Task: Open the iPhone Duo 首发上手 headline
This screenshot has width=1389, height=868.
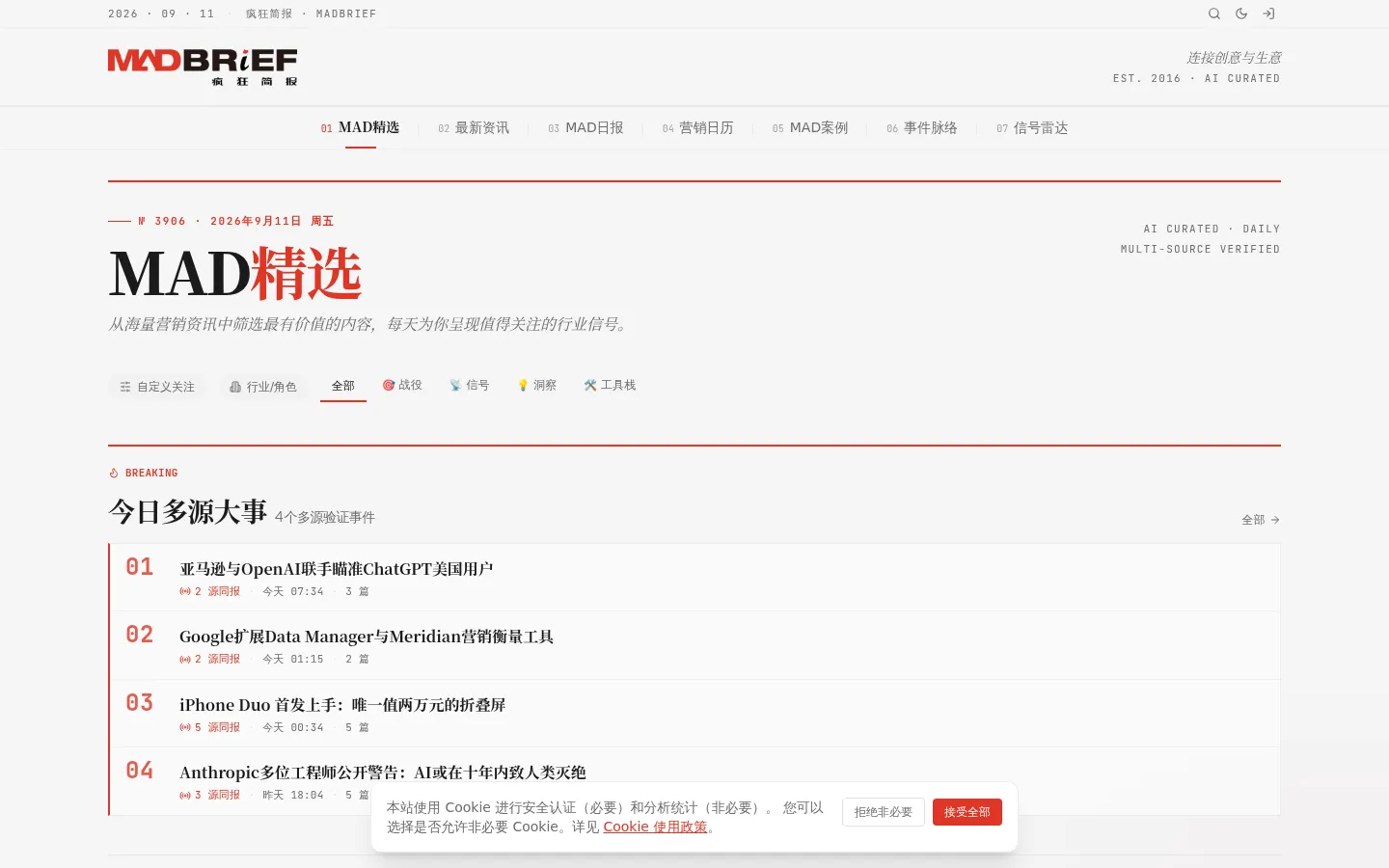Action: (x=342, y=705)
